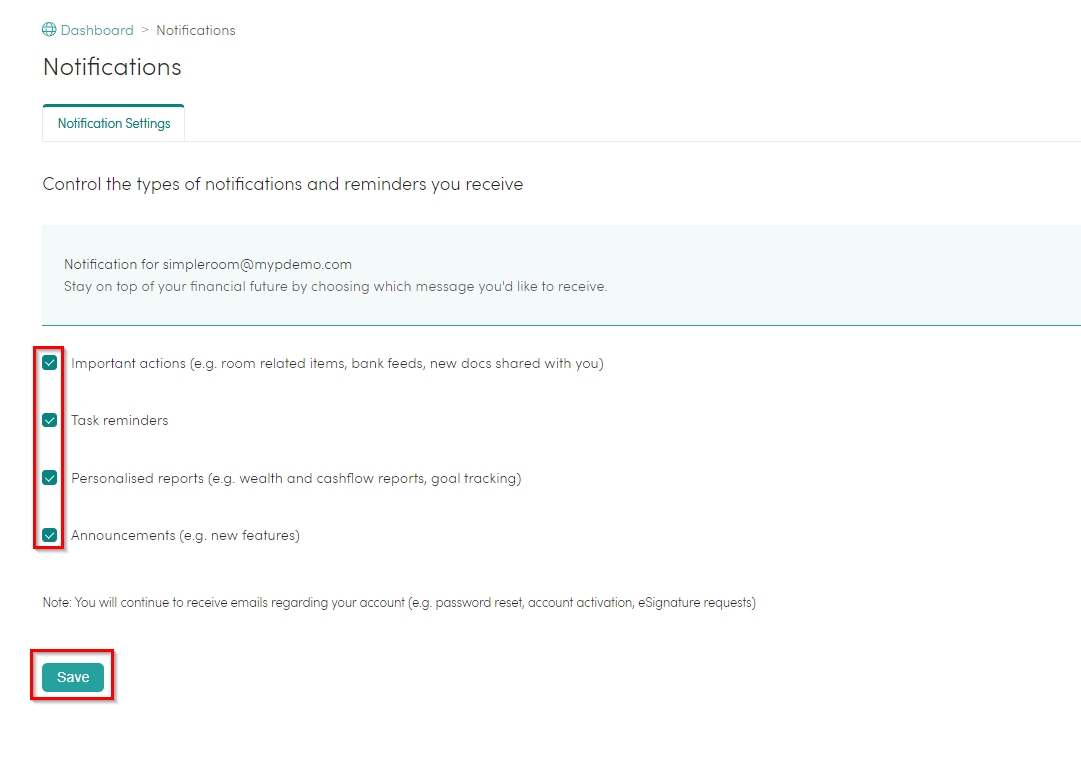Click the globe icon beside Dashboard
This screenshot has width=1081, height=759.
click(x=49, y=30)
